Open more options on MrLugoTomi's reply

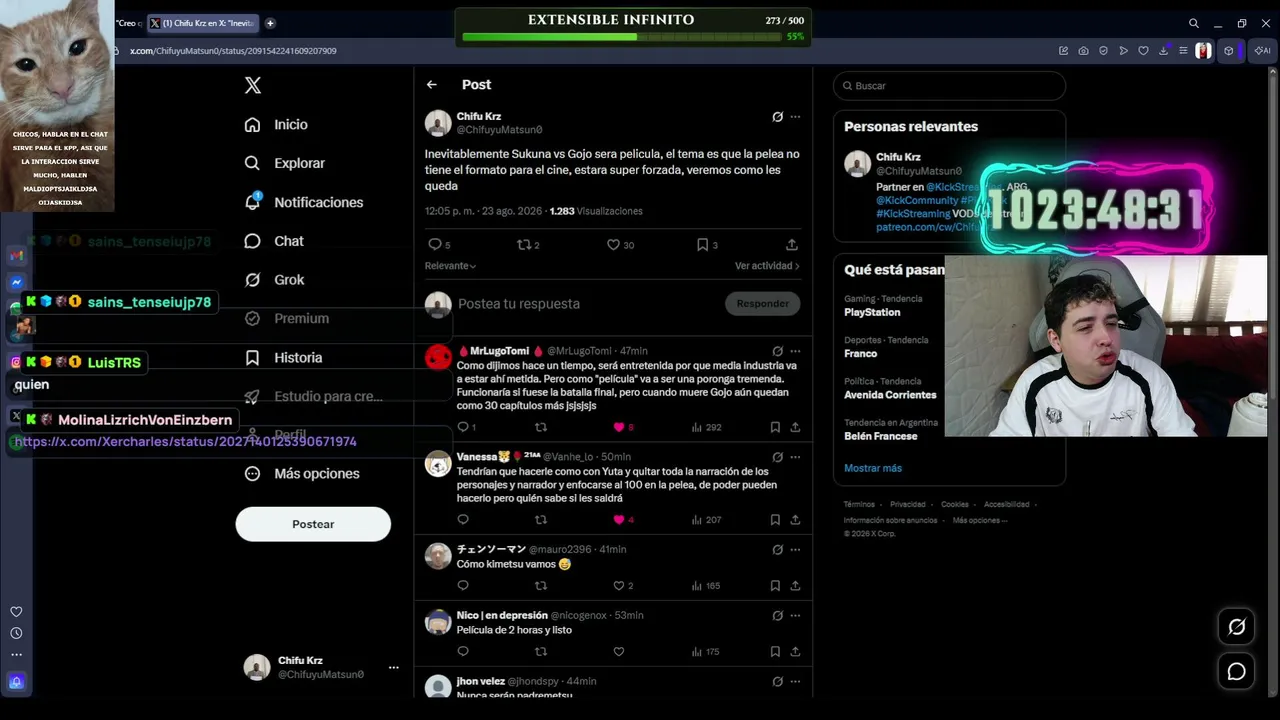coord(795,351)
